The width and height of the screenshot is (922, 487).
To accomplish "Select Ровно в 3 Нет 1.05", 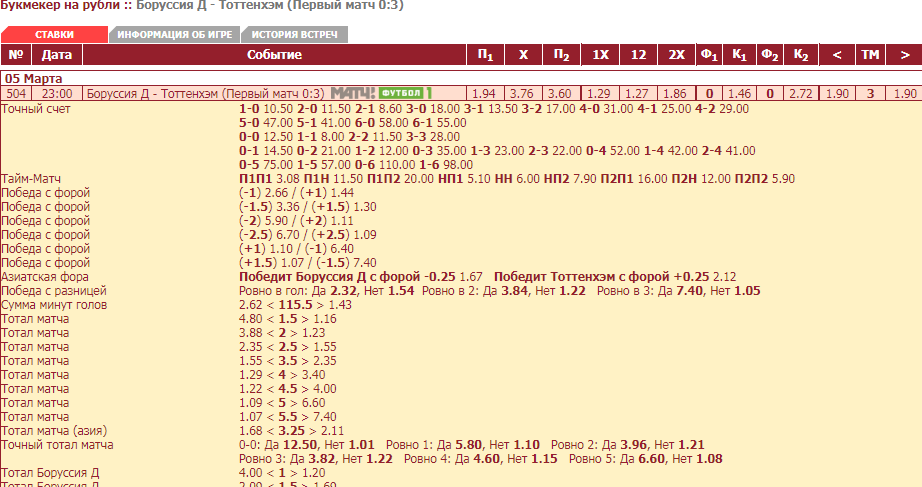I will click(735, 291).
